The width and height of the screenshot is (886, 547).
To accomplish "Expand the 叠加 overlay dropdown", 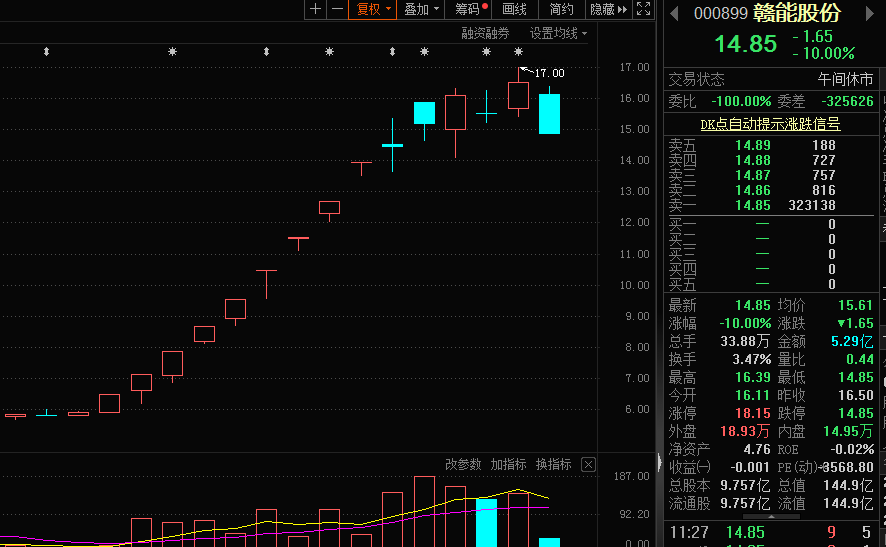I will point(421,9).
